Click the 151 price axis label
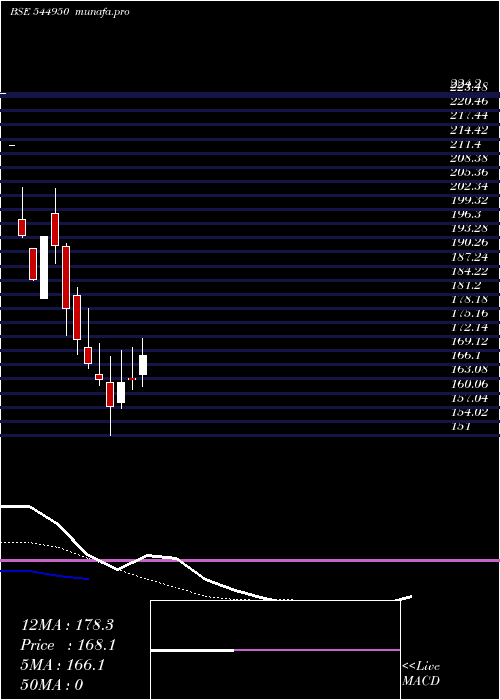 [461, 426]
